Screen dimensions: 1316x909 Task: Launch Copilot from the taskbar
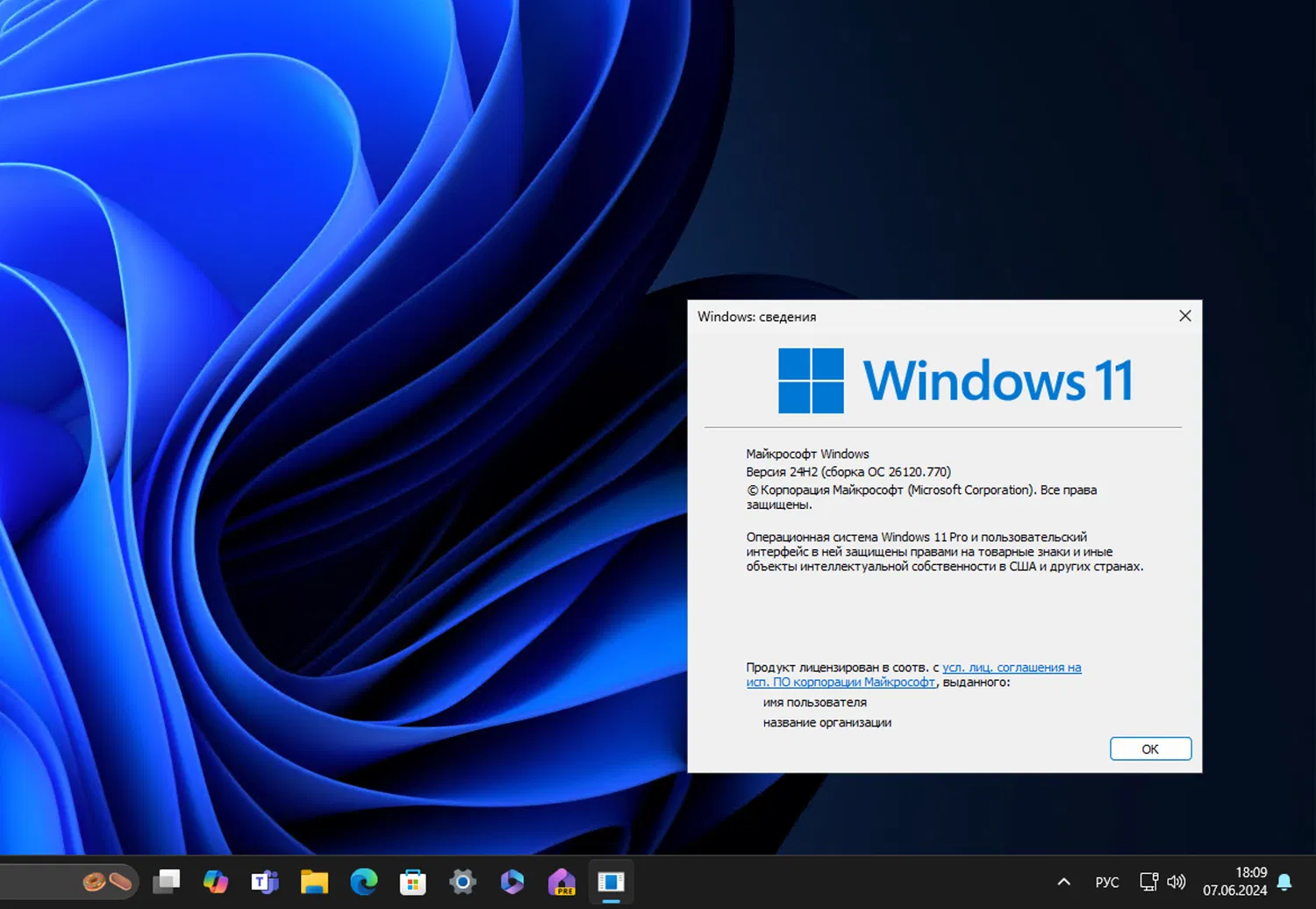coord(216,882)
